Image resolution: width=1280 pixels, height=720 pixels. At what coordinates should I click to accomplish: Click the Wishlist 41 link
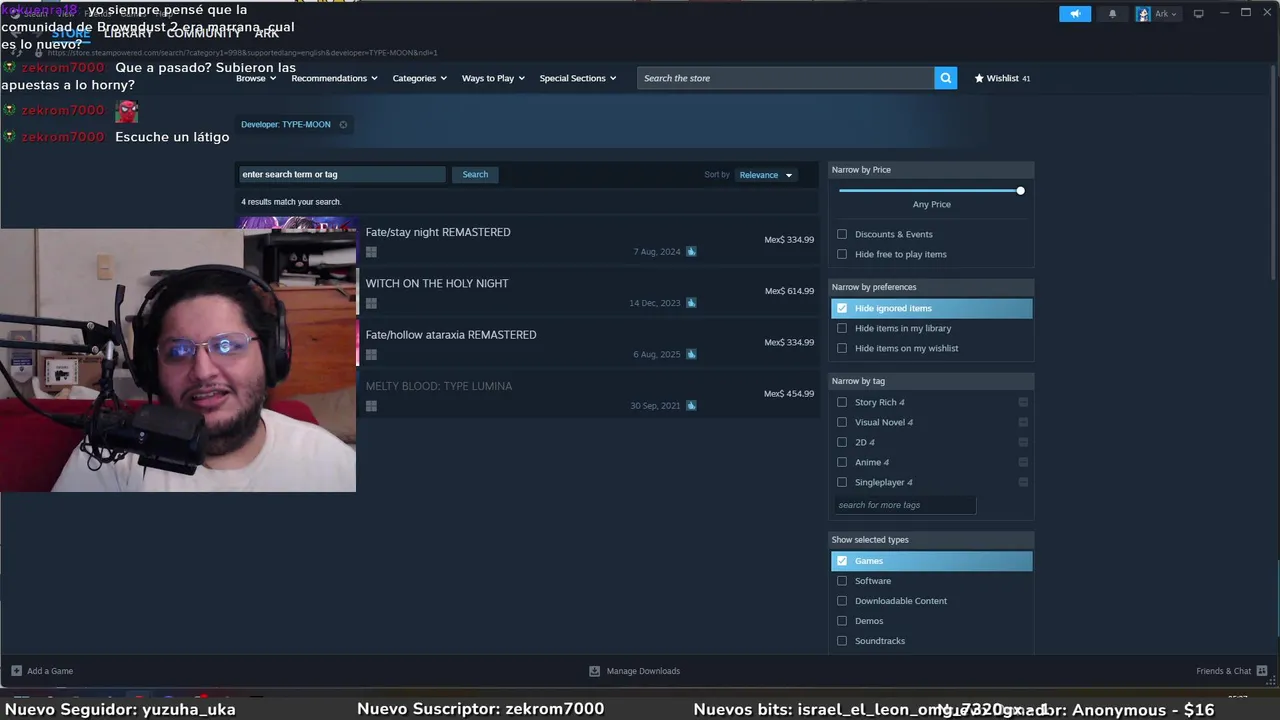tap(1002, 78)
